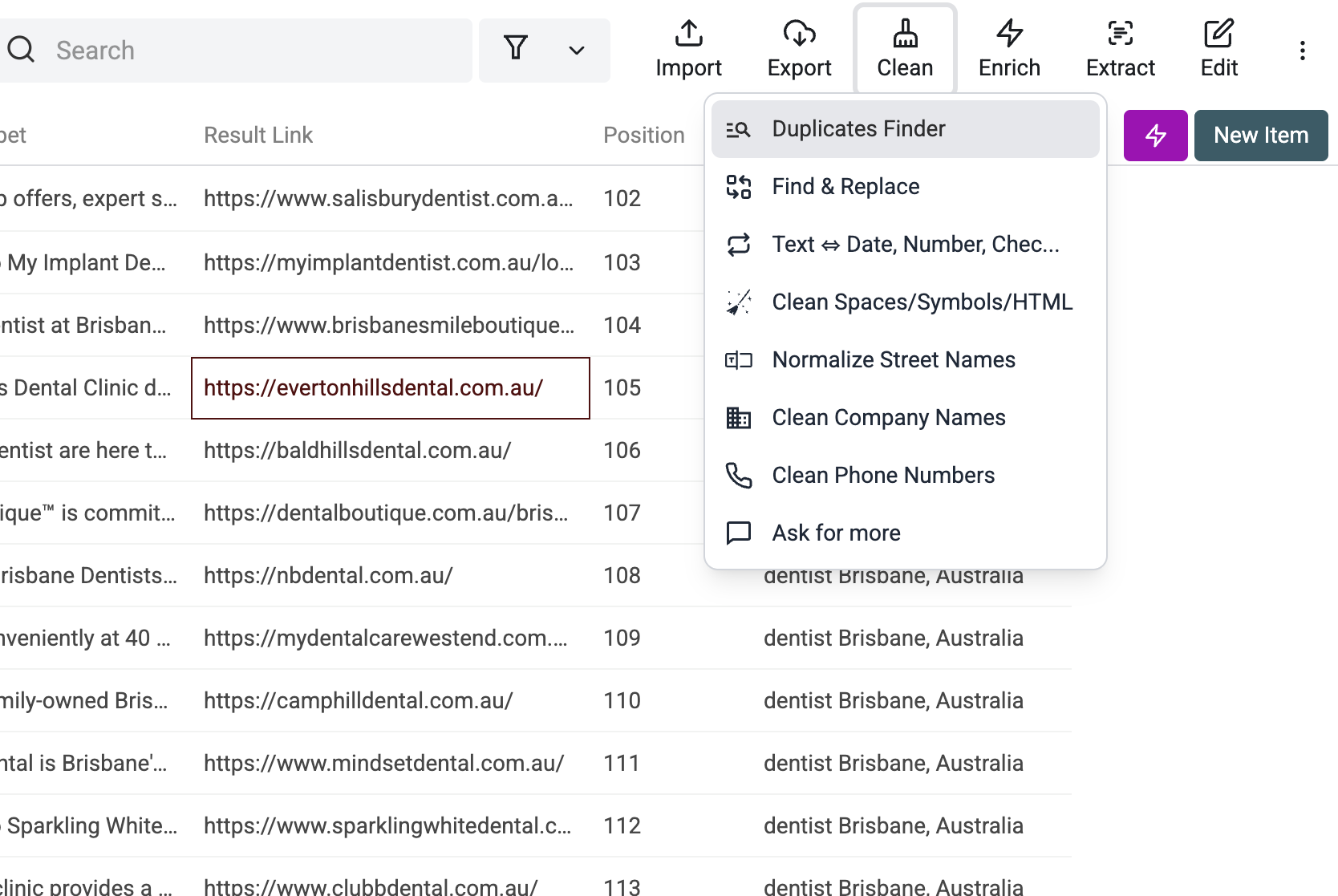Screen dimensions: 1338x896
Task: Select Clean Spaces/Symbols/HTML option
Action: tap(922, 302)
